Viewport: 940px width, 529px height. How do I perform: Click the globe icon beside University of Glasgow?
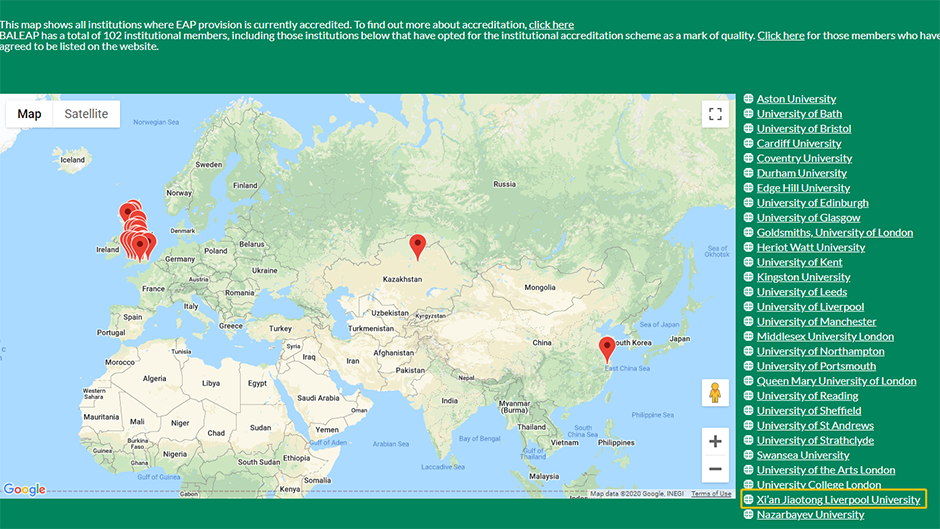[748, 218]
